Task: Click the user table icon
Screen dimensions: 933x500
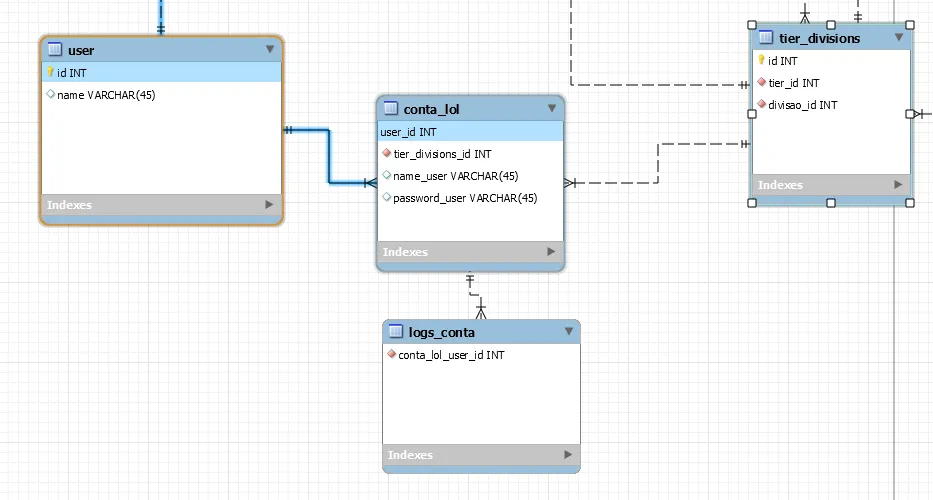Action: 55,49
